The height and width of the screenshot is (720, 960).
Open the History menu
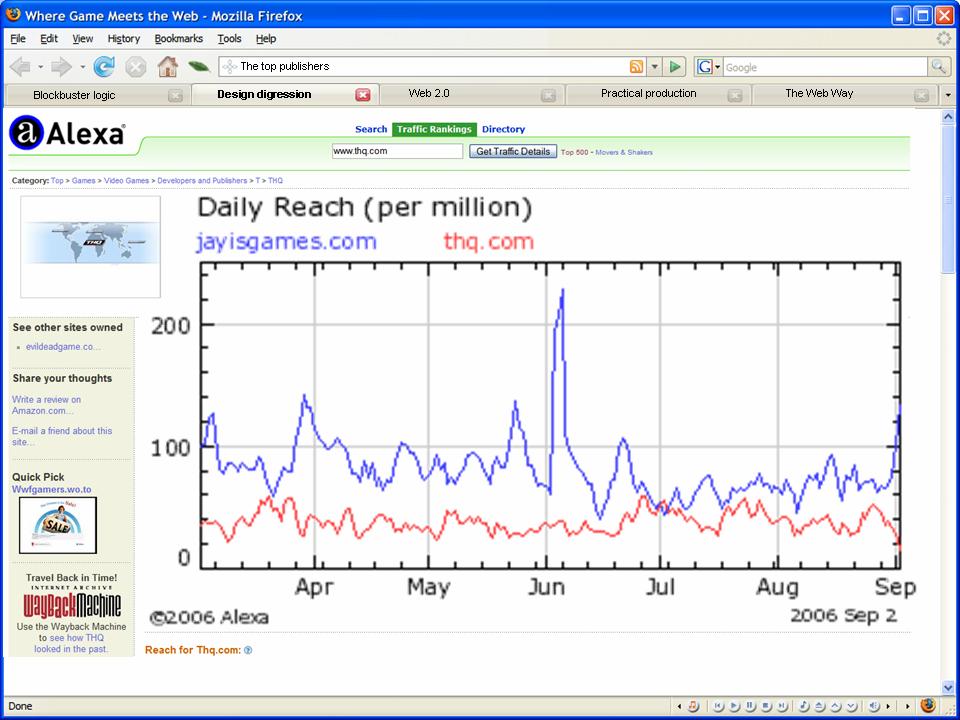tap(124, 39)
